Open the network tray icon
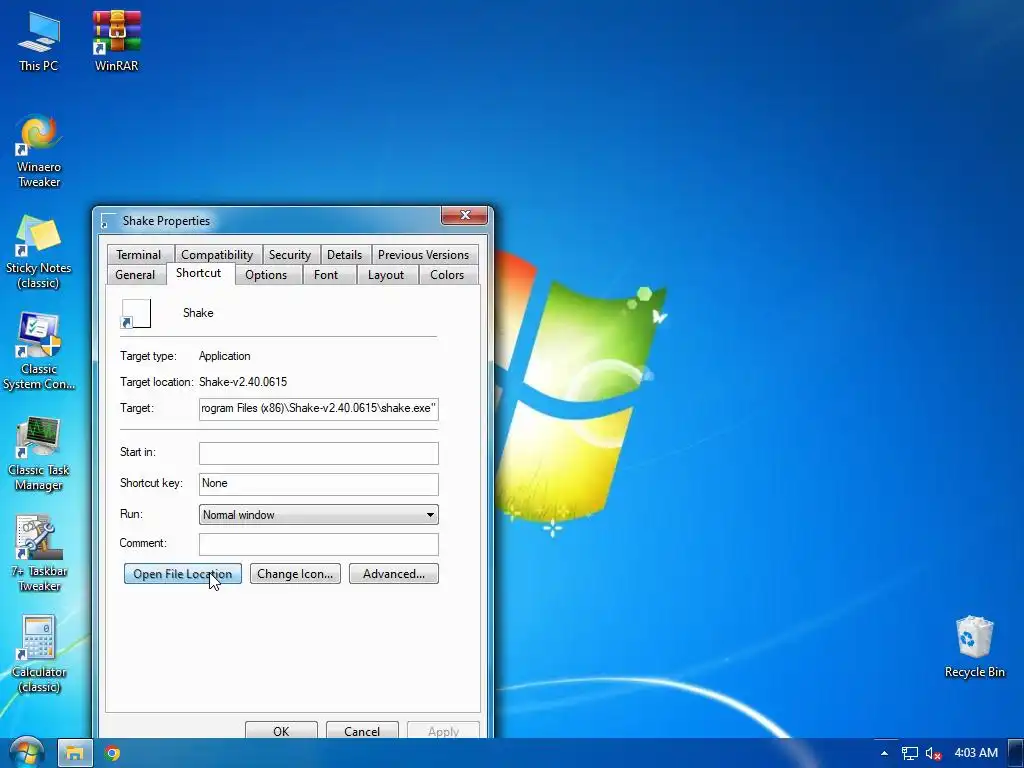 [909, 753]
